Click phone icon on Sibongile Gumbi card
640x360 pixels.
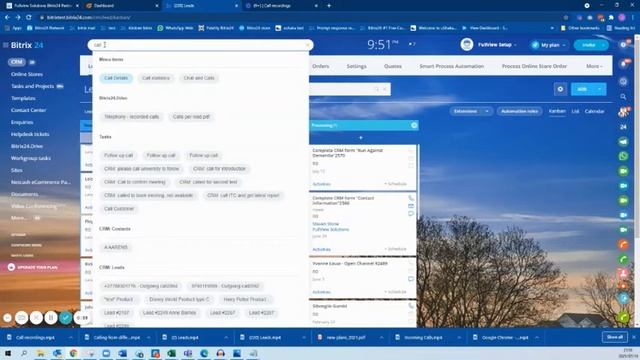(411, 306)
